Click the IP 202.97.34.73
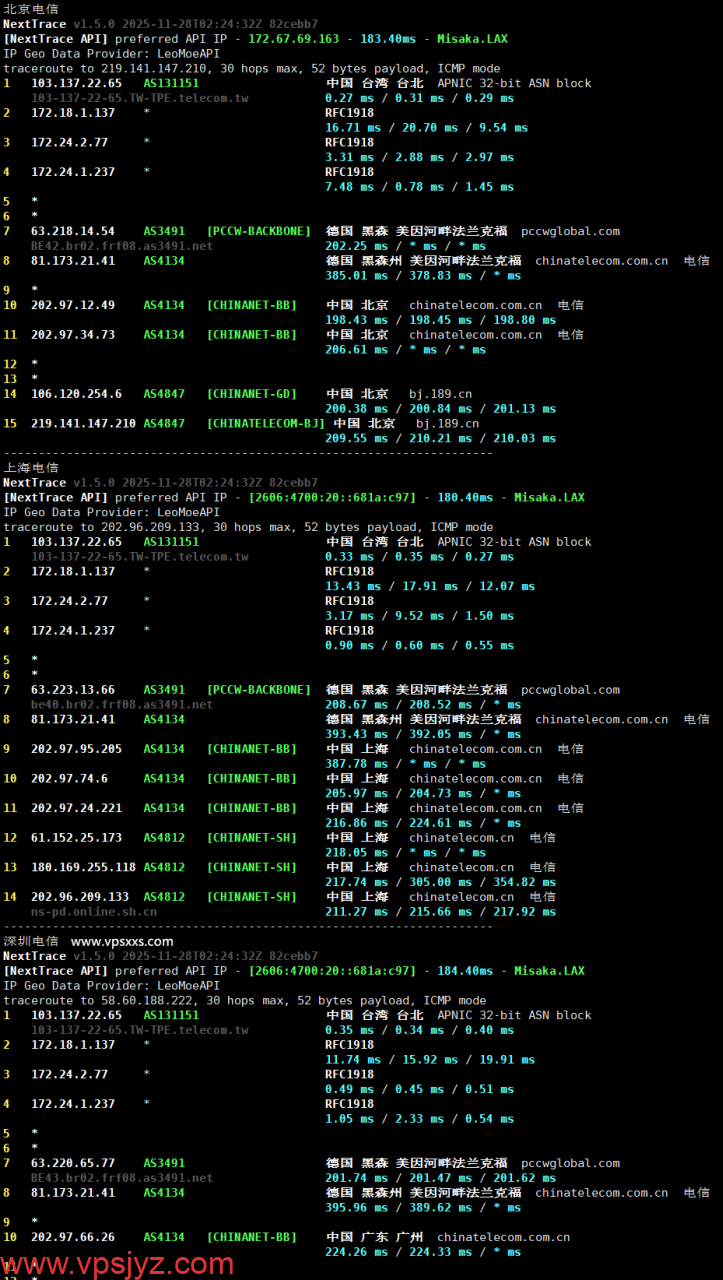Image resolution: width=723 pixels, height=1280 pixels. 73,335
